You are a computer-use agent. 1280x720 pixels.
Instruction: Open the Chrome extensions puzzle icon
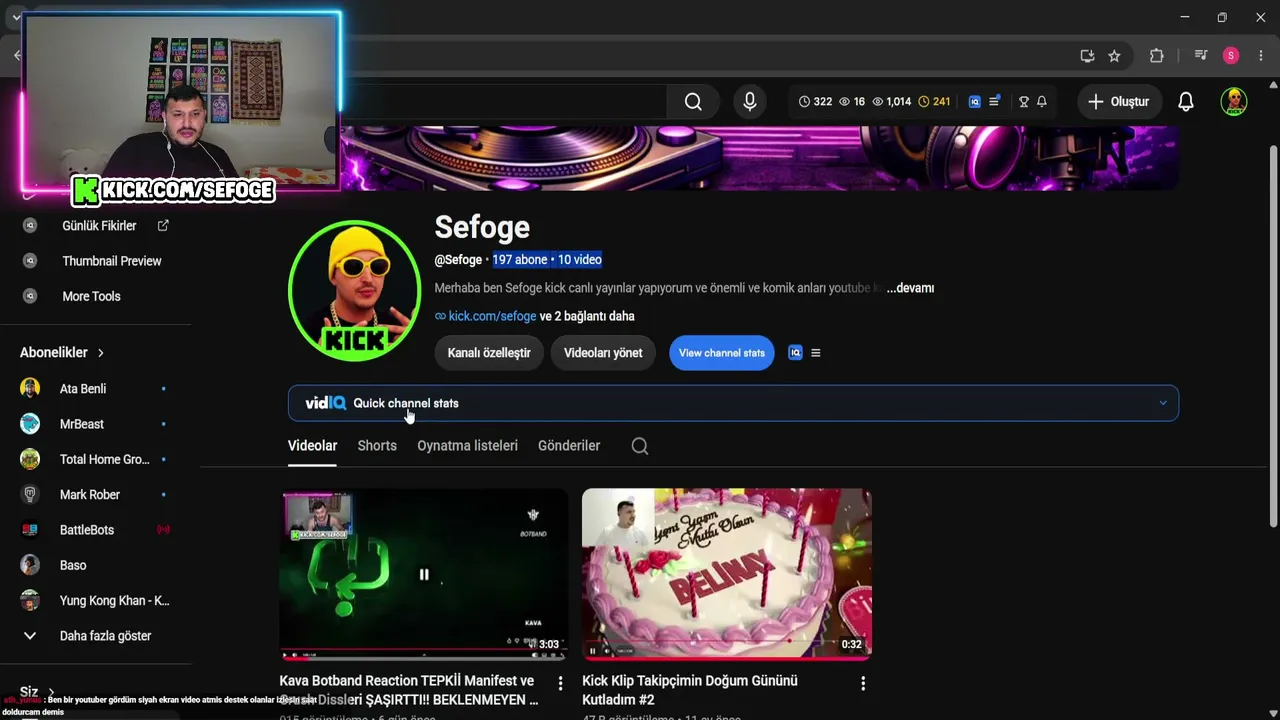click(x=1157, y=56)
